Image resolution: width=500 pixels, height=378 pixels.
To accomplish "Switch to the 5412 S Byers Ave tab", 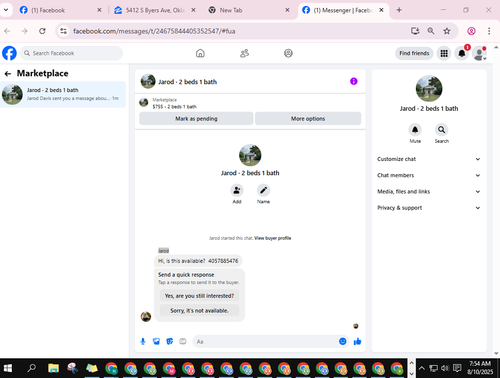I will pyautogui.click(x=154, y=10).
